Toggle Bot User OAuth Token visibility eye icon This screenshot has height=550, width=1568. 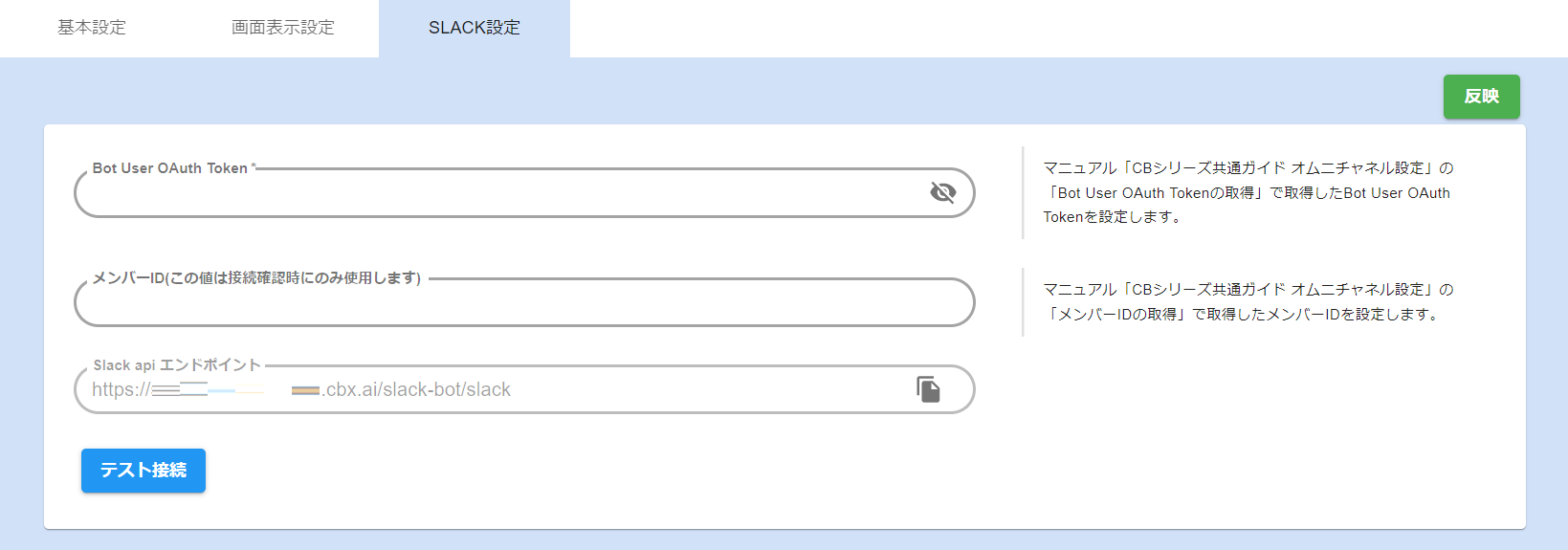[x=942, y=192]
